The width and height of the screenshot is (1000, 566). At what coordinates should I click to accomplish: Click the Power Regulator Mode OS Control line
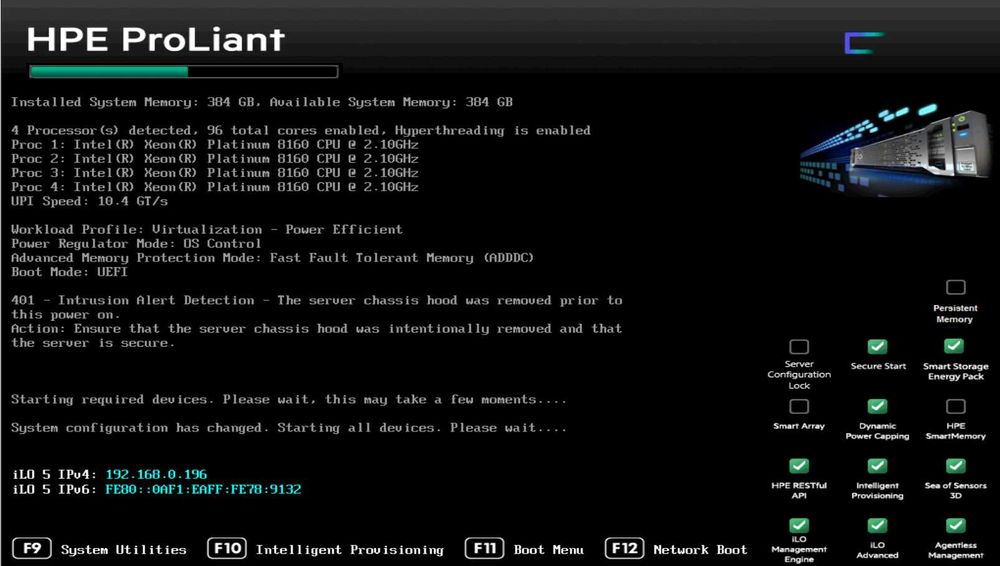[x=136, y=244]
